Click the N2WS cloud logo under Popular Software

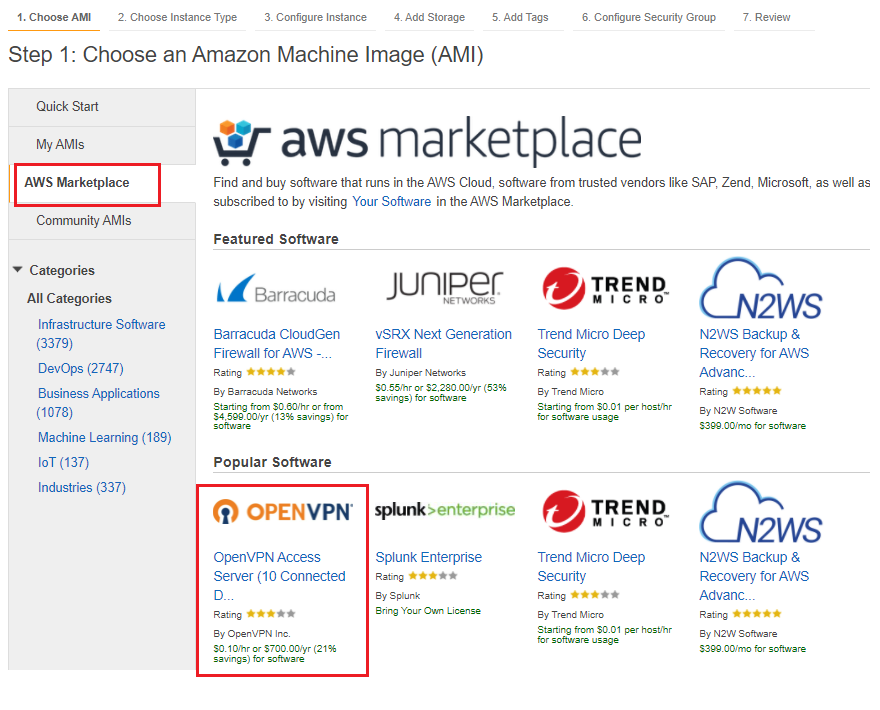tap(760, 511)
